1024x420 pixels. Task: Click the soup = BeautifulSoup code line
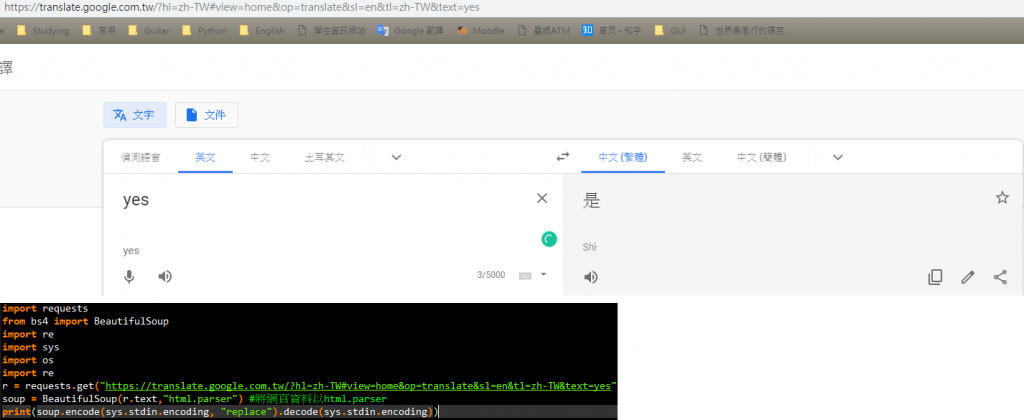[x=195, y=399]
